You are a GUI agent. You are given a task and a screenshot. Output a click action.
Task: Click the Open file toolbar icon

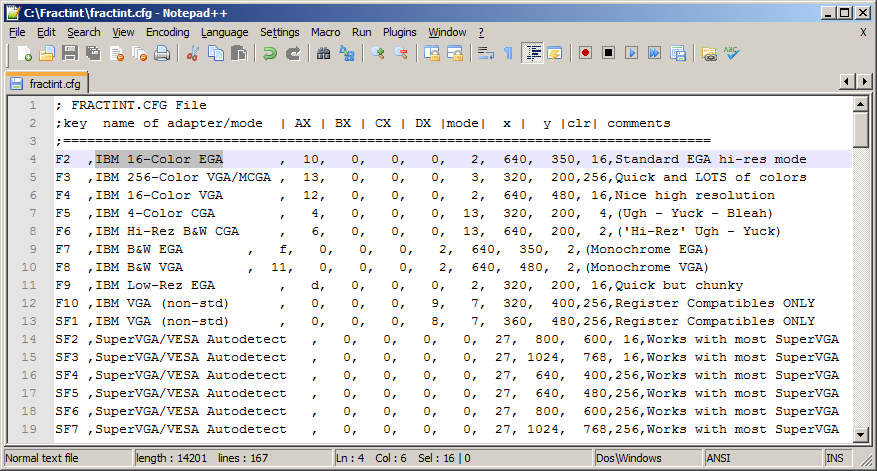[x=47, y=54]
